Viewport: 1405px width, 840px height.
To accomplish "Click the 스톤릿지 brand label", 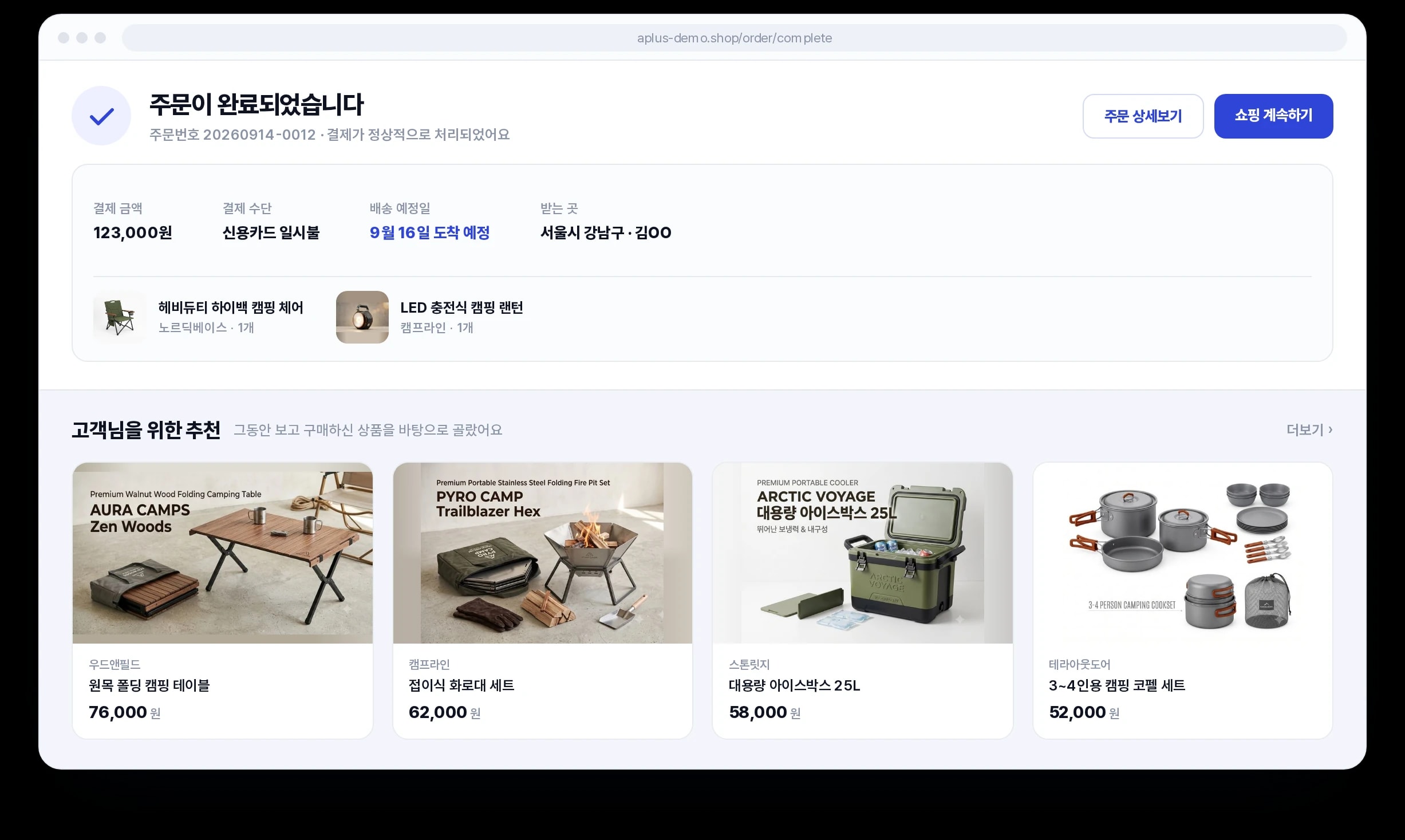I will tap(749, 664).
